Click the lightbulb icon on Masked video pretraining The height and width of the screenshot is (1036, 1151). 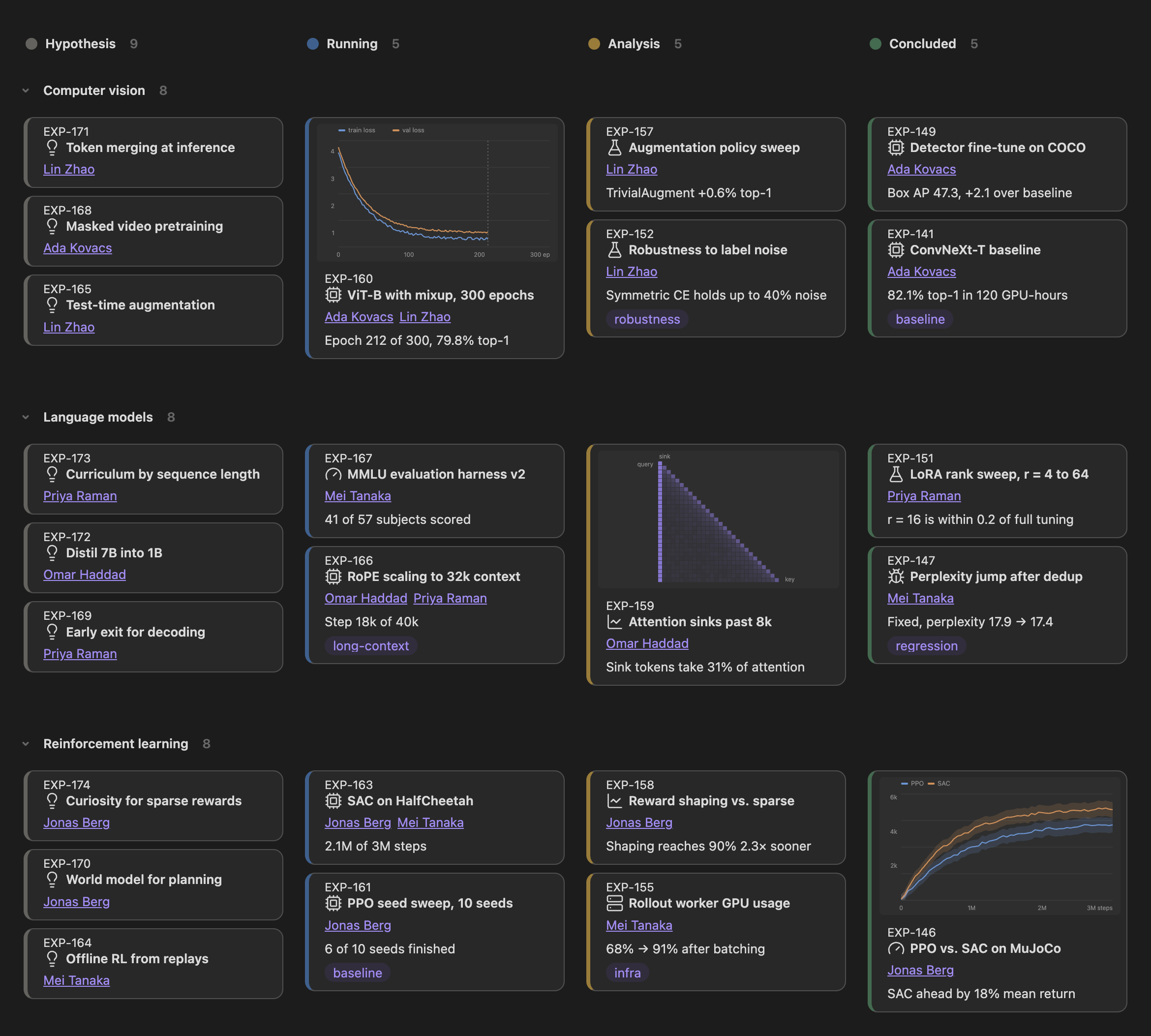[x=52, y=226]
